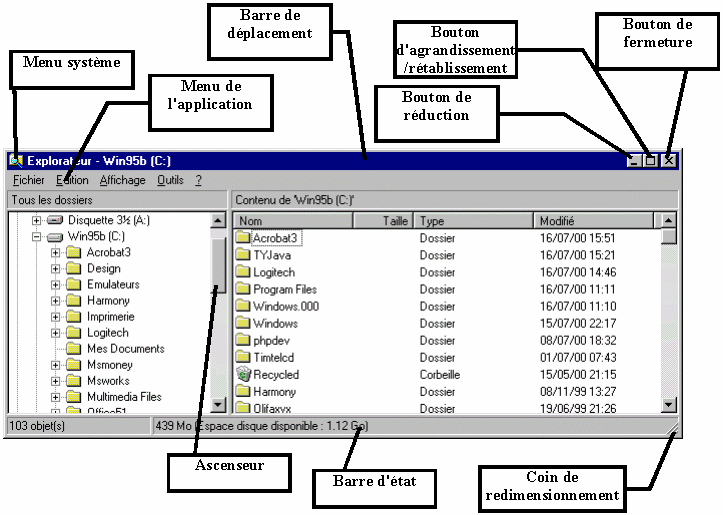Click the Explorer system menu icon in title bar
Viewport: 723px width, 515px height.
pyautogui.click(x=15, y=160)
